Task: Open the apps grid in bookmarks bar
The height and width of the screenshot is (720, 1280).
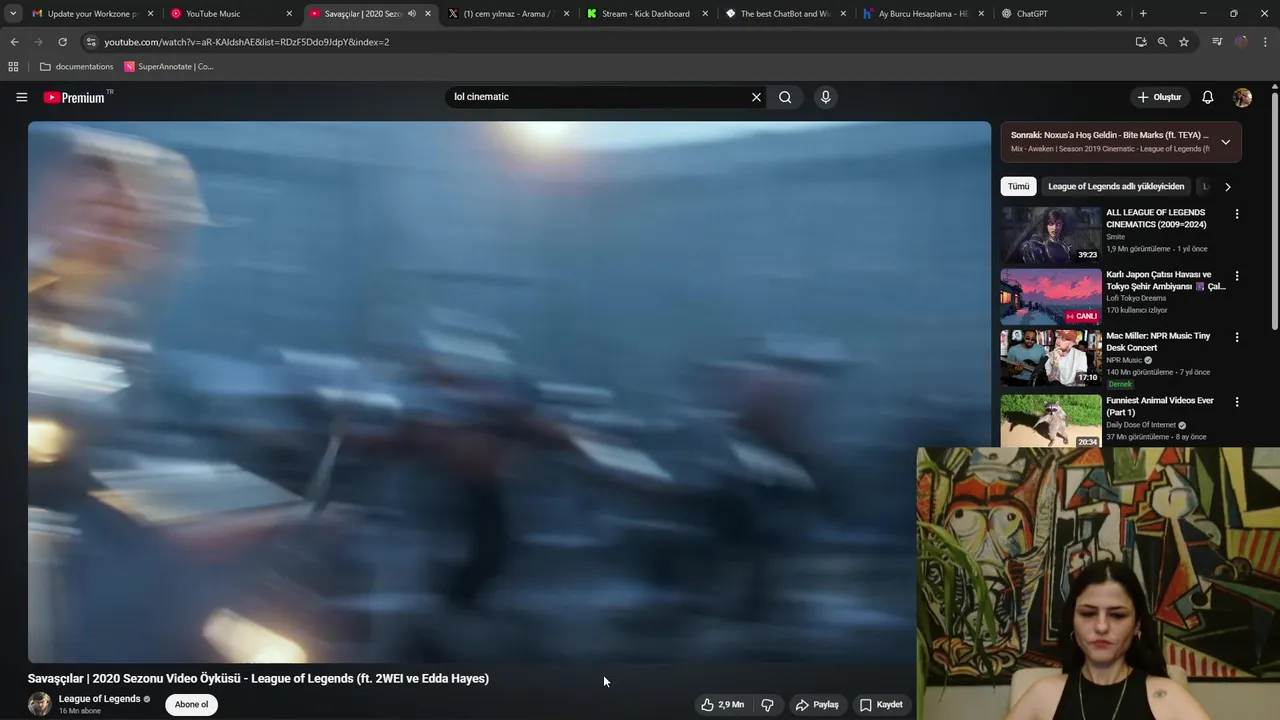Action: pos(13,67)
